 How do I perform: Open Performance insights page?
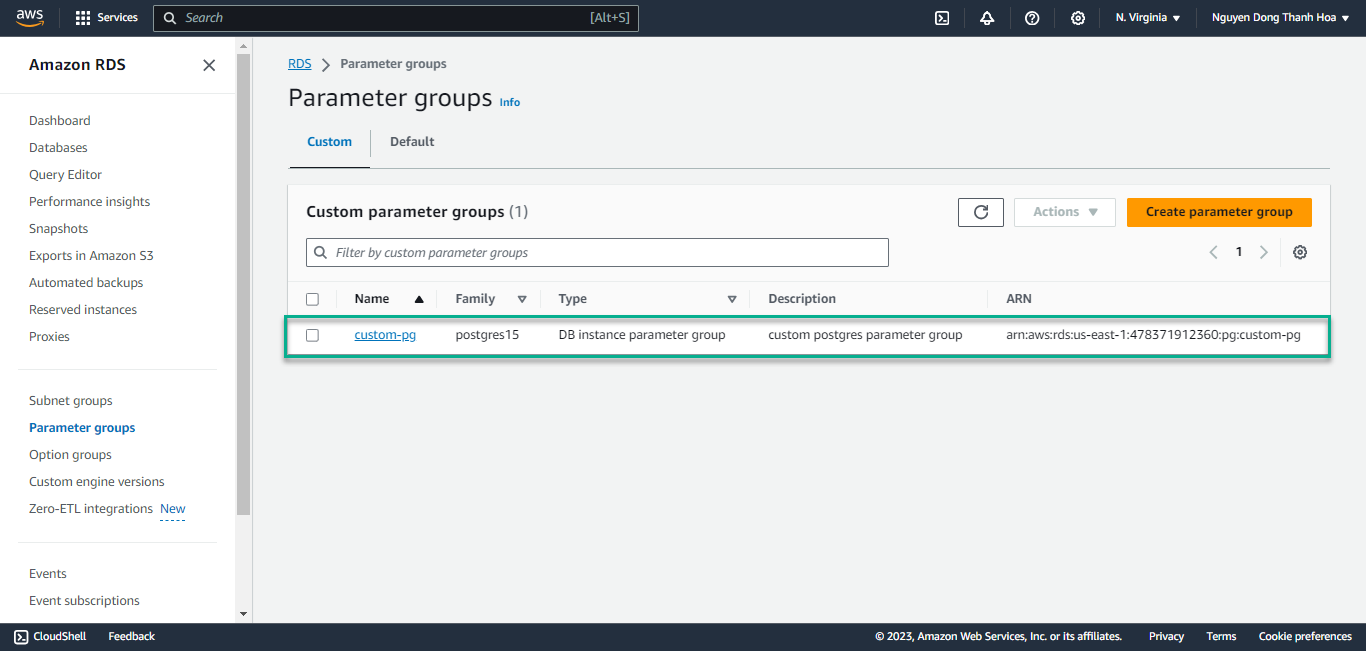pyautogui.click(x=89, y=202)
